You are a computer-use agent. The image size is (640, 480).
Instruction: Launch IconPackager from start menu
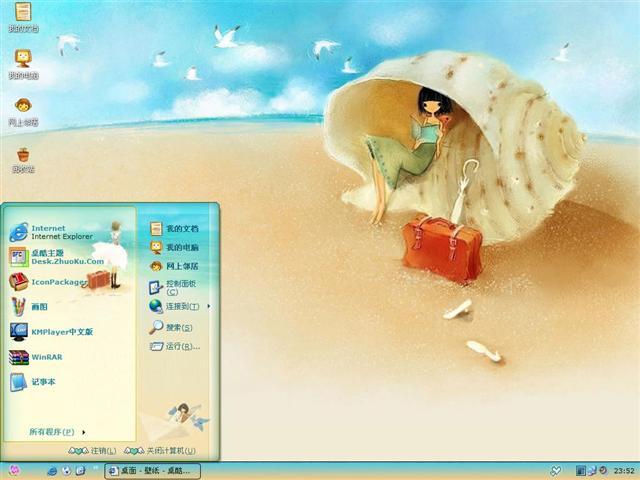48,282
